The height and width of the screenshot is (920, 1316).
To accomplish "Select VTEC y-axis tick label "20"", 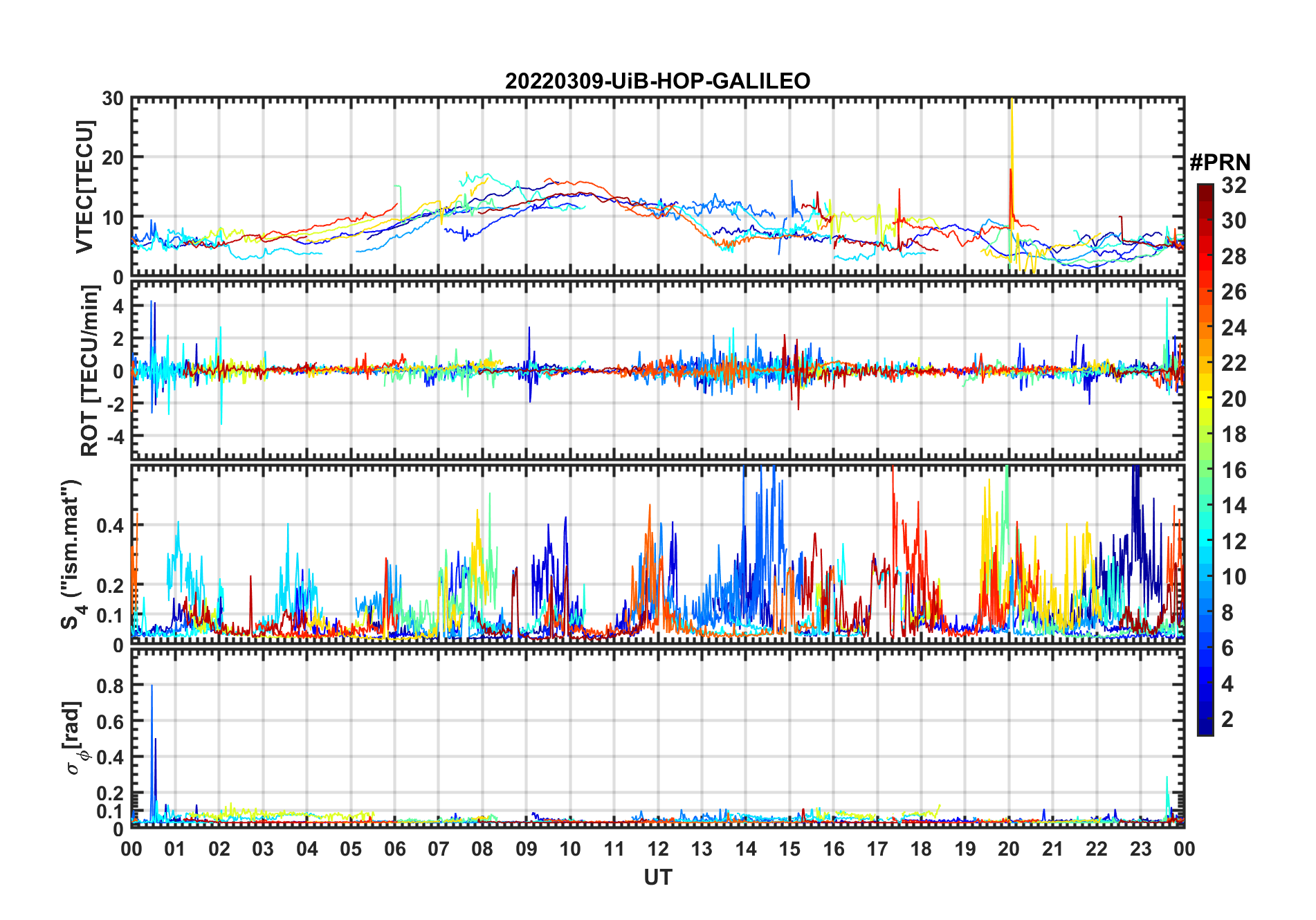I will pos(112,158).
